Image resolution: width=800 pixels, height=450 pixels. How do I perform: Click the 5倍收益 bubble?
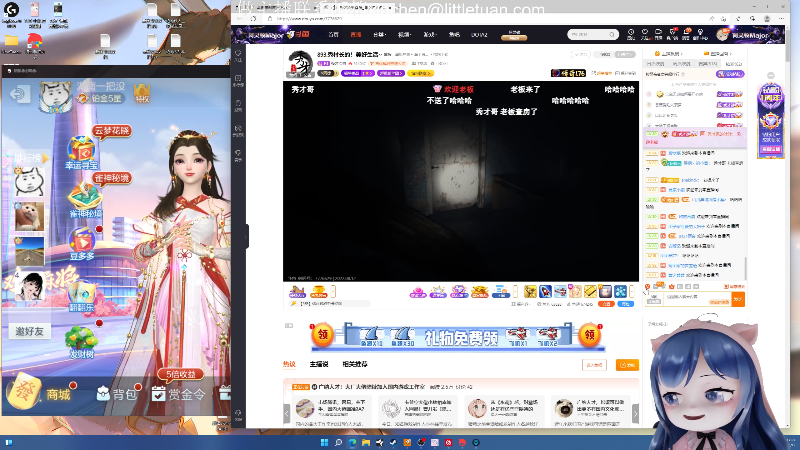point(181,374)
